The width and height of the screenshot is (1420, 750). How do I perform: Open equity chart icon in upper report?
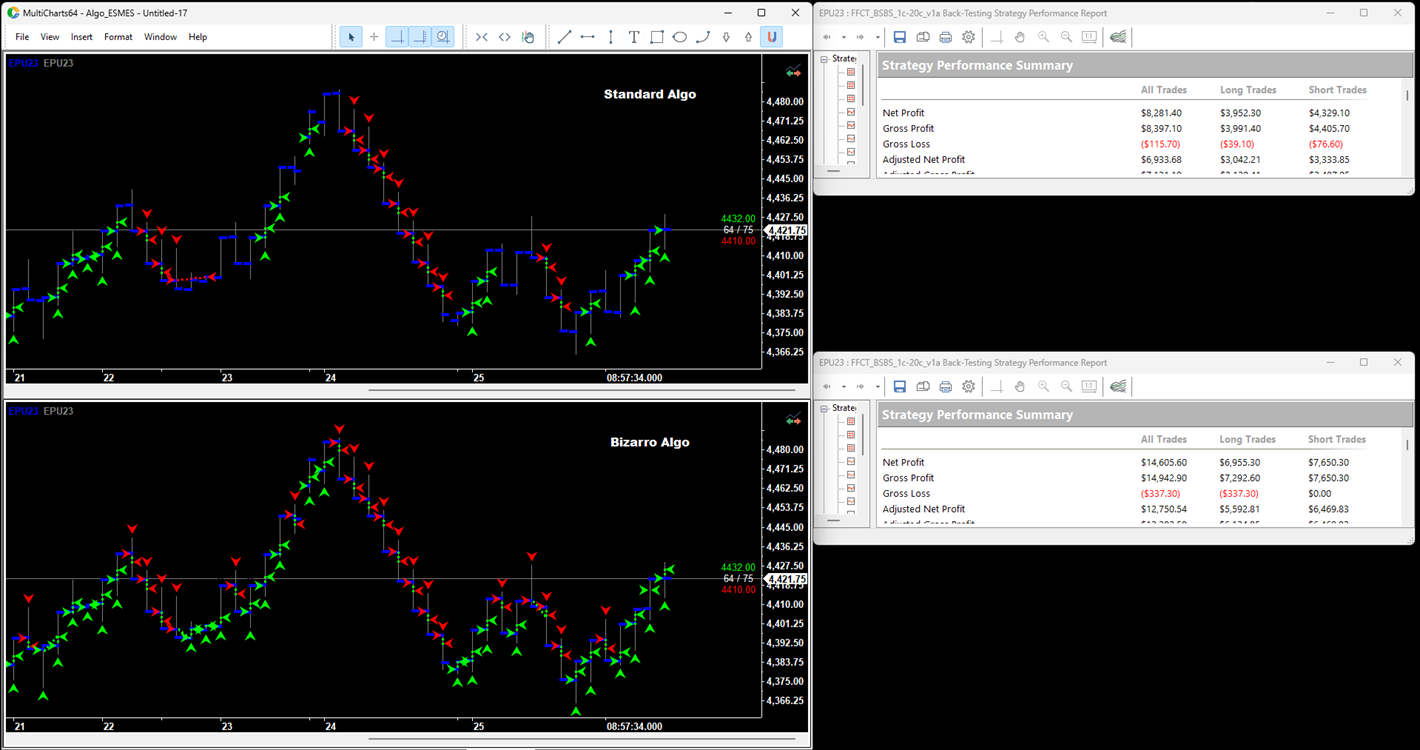click(x=1118, y=37)
